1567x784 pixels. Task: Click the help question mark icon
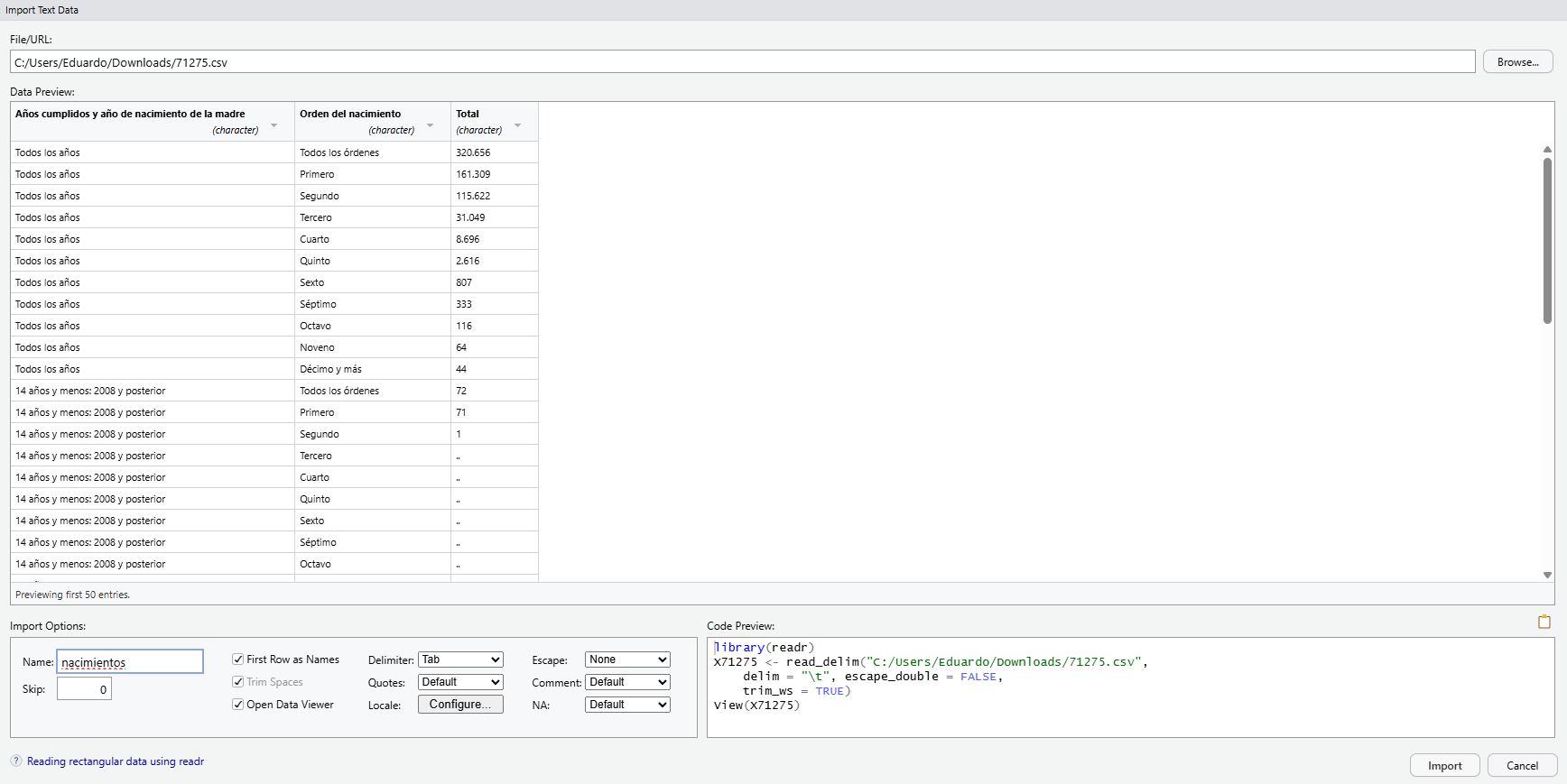[x=16, y=761]
